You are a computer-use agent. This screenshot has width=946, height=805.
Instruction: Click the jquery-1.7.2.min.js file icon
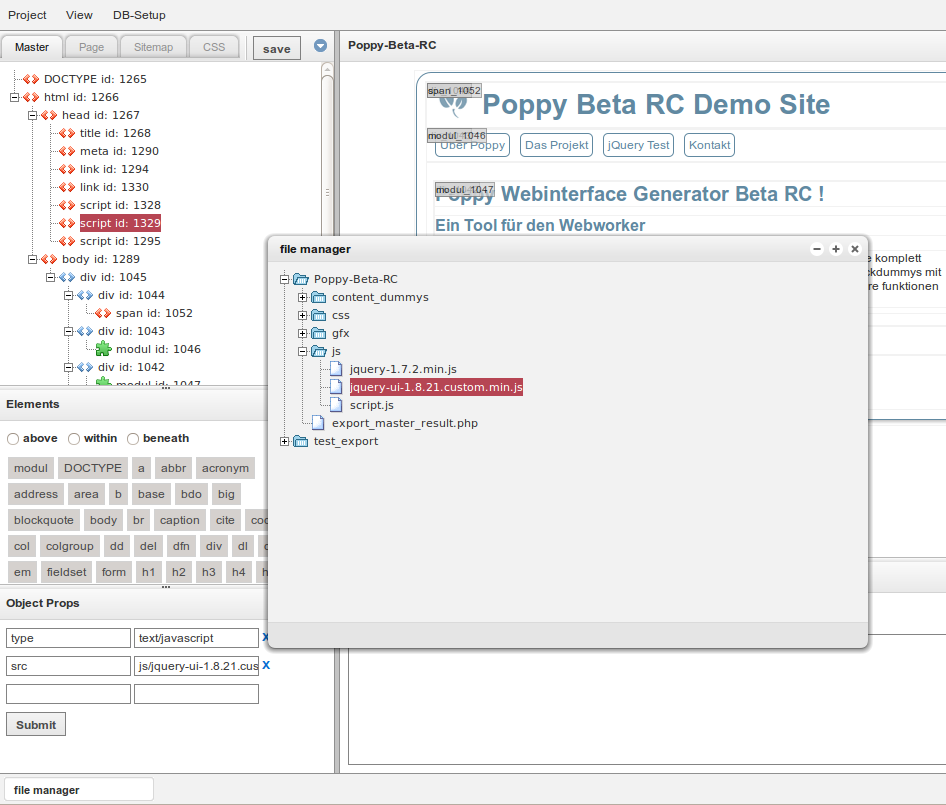[x=334, y=368]
